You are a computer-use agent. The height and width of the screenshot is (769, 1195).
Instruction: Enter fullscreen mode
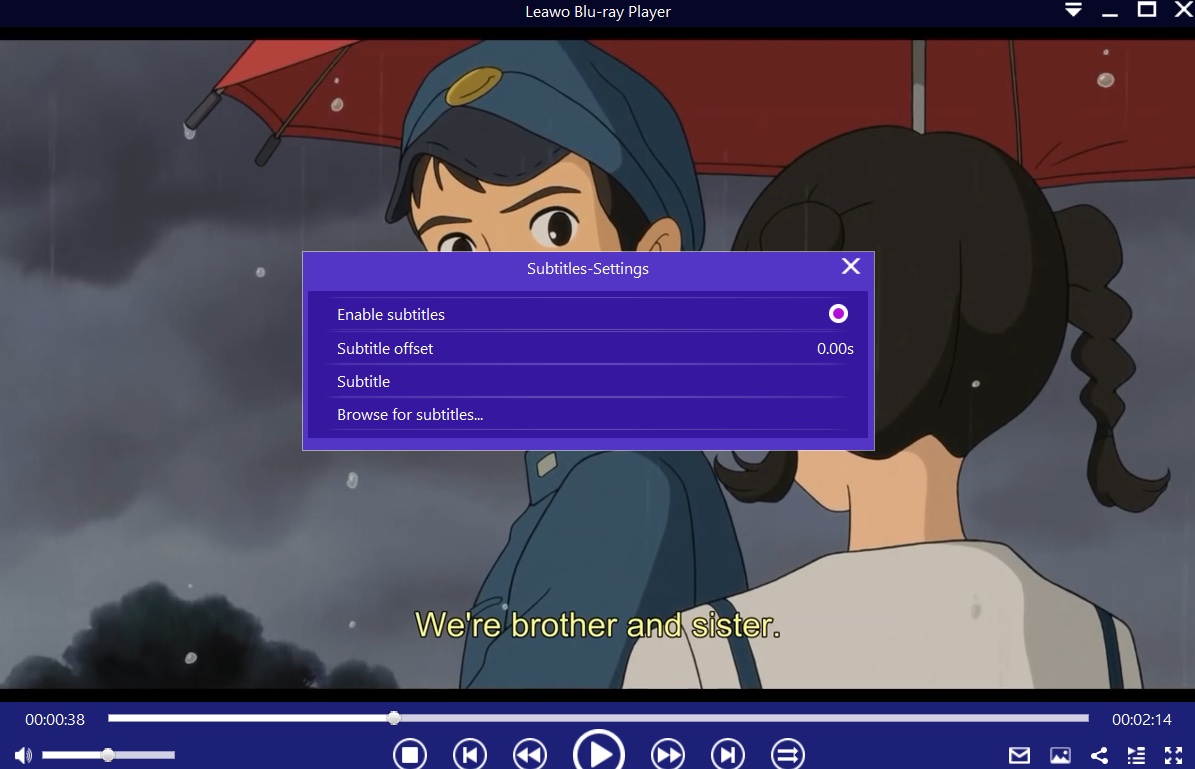click(x=1173, y=755)
